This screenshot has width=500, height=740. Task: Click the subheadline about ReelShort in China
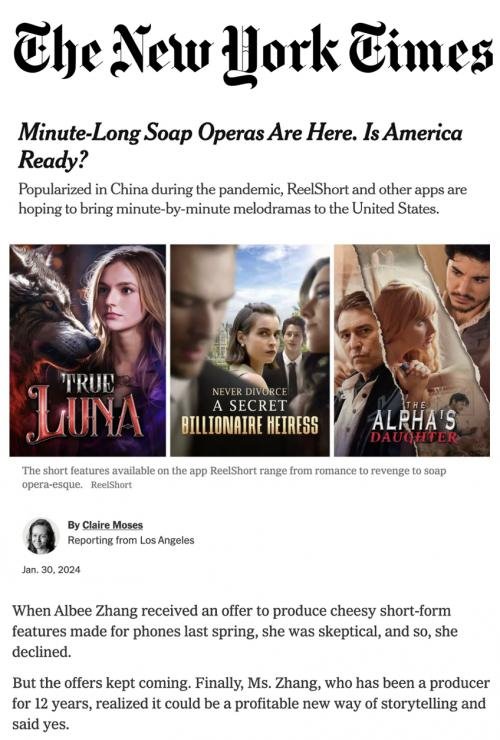coord(242,199)
